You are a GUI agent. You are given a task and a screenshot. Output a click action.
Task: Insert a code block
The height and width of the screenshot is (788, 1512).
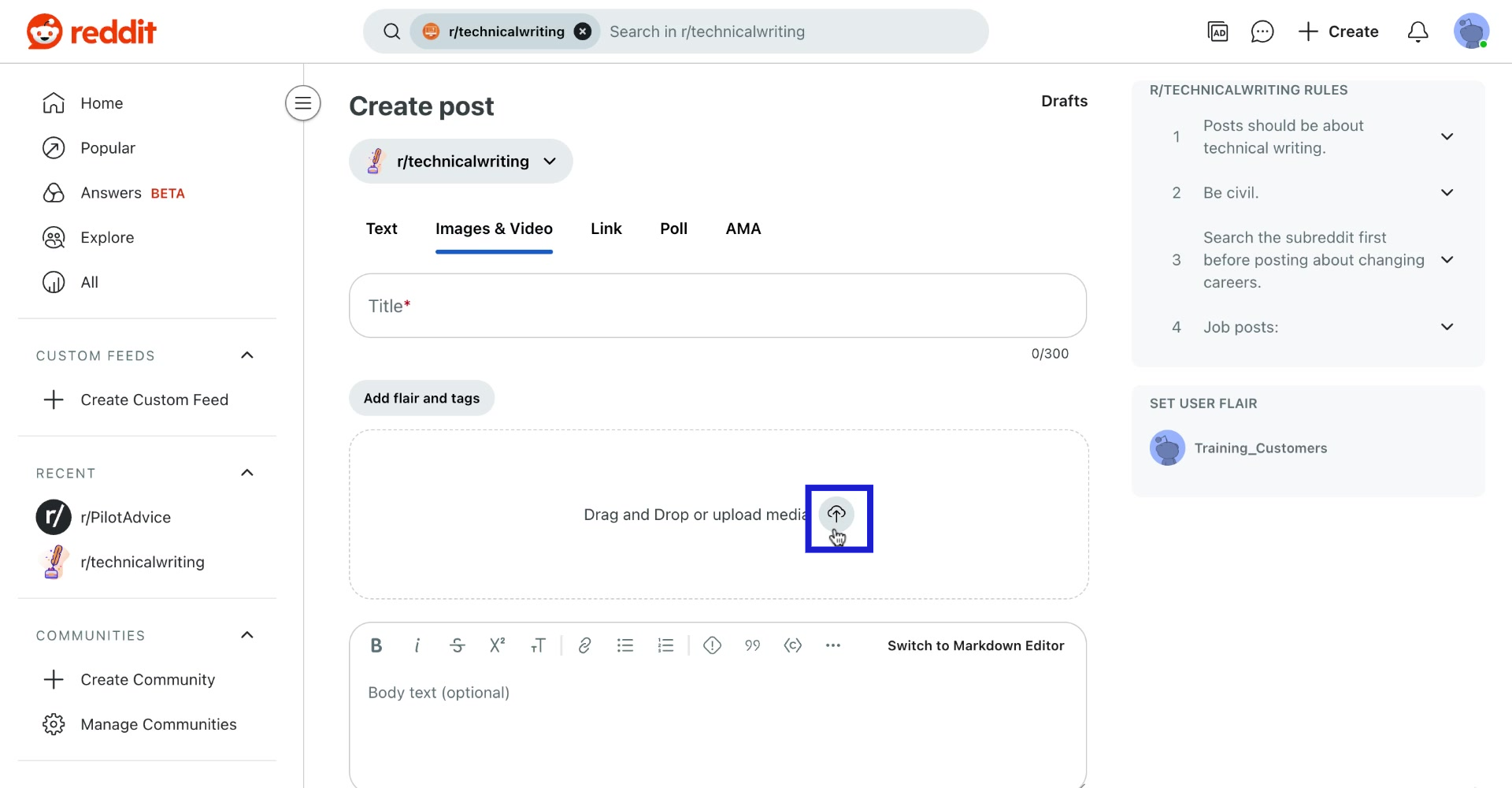point(793,645)
